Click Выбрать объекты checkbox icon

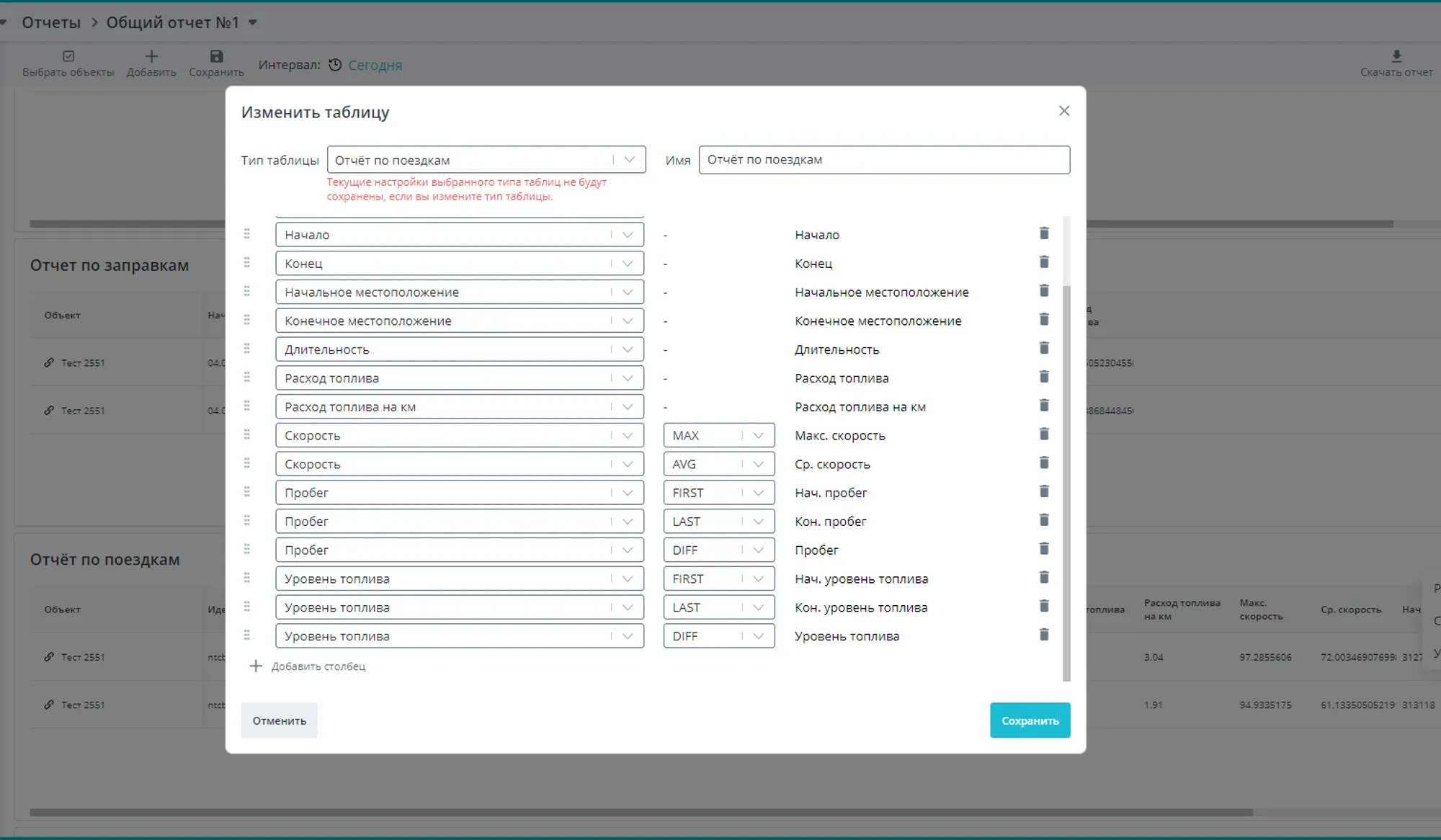coord(68,56)
